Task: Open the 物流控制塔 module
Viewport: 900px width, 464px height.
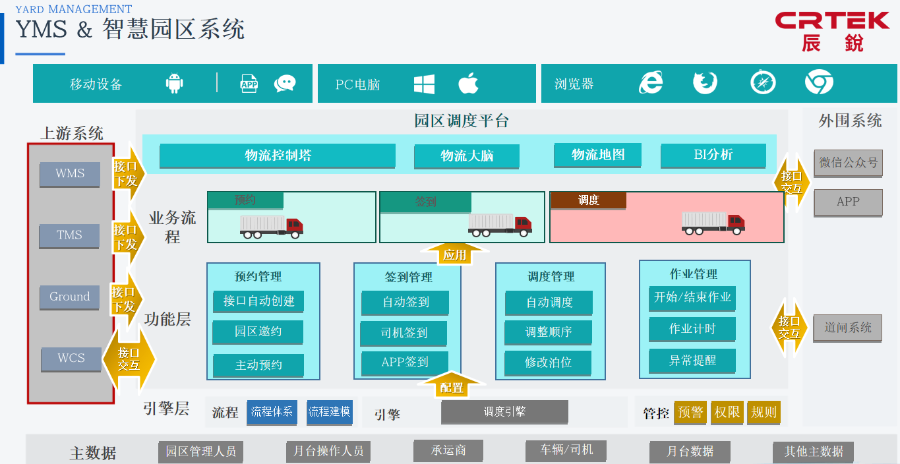Action: [277, 156]
